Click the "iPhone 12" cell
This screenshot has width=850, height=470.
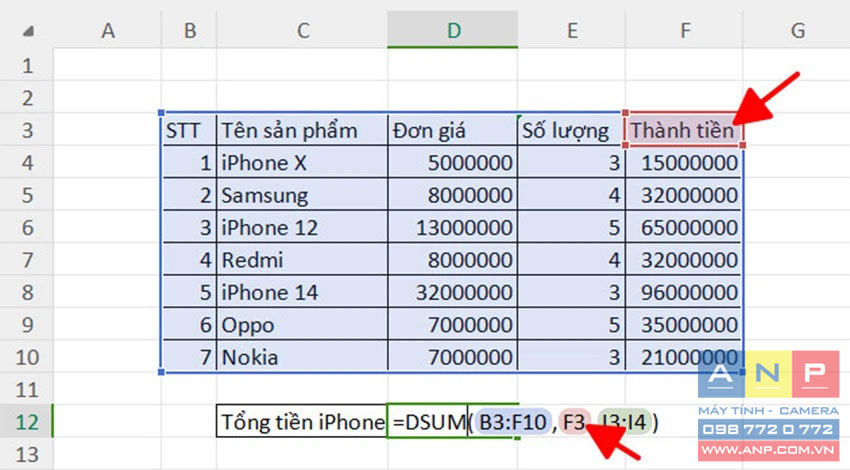pyautogui.click(x=302, y=228)
